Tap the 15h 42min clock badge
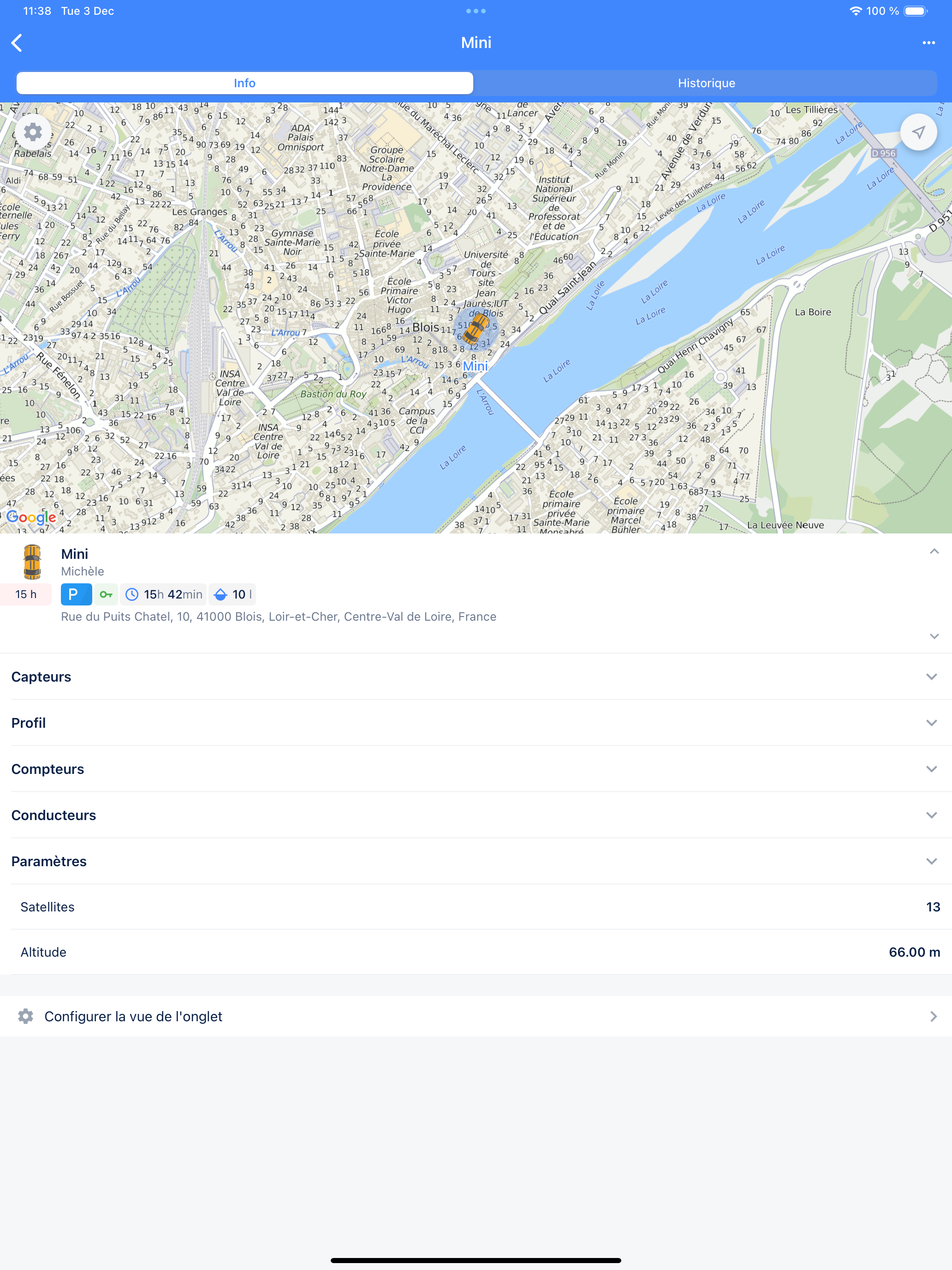The width and height of the screenshot is (952, 1270). (164, 594)
